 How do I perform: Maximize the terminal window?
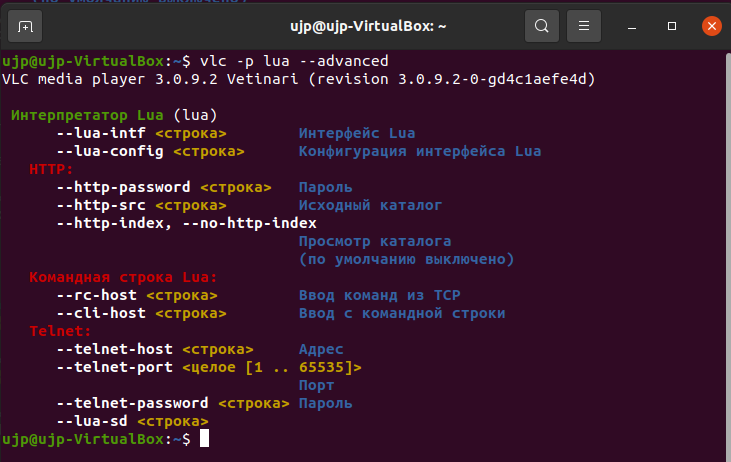tap(672, 26)
